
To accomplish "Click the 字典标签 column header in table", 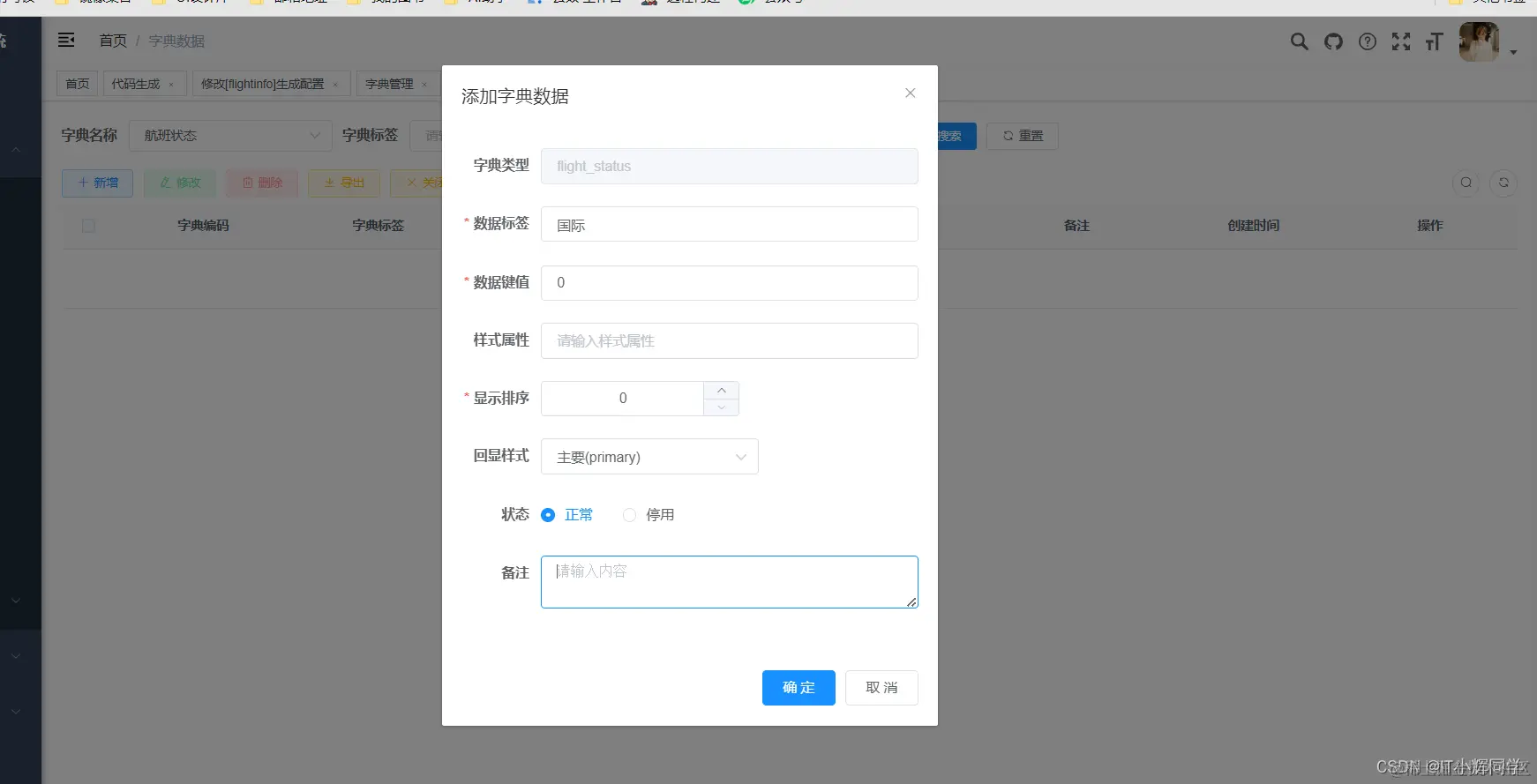I will [x=378, y=226].
